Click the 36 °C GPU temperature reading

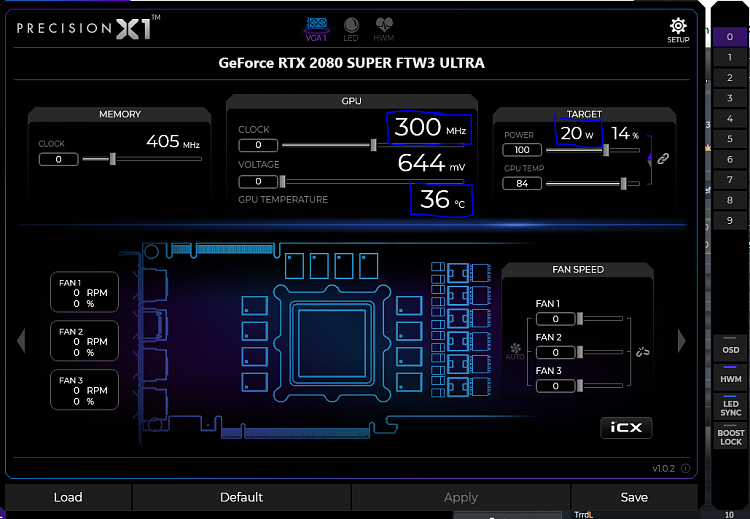442,200
